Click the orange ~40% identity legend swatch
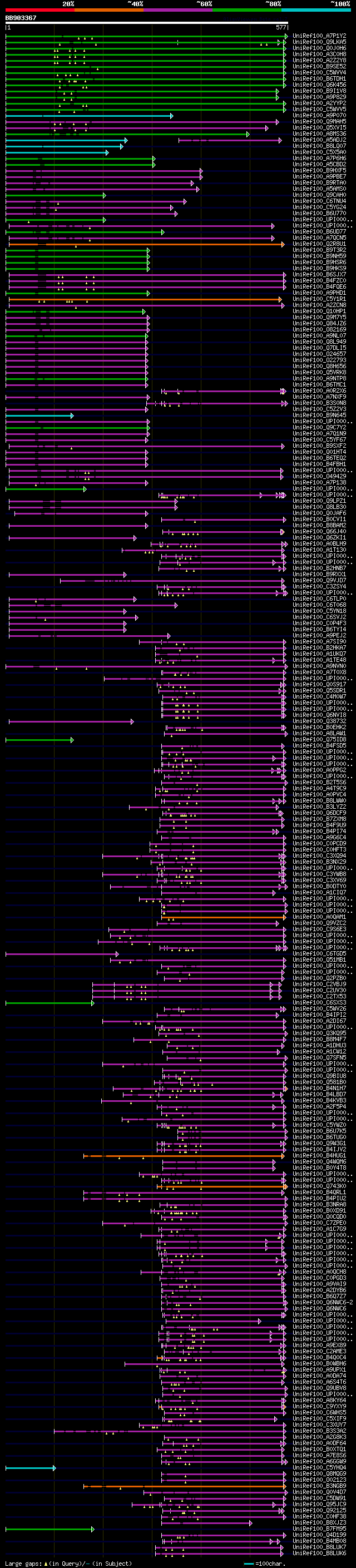The height and width of the screenshot is (1568, 356). click(109, 10)
